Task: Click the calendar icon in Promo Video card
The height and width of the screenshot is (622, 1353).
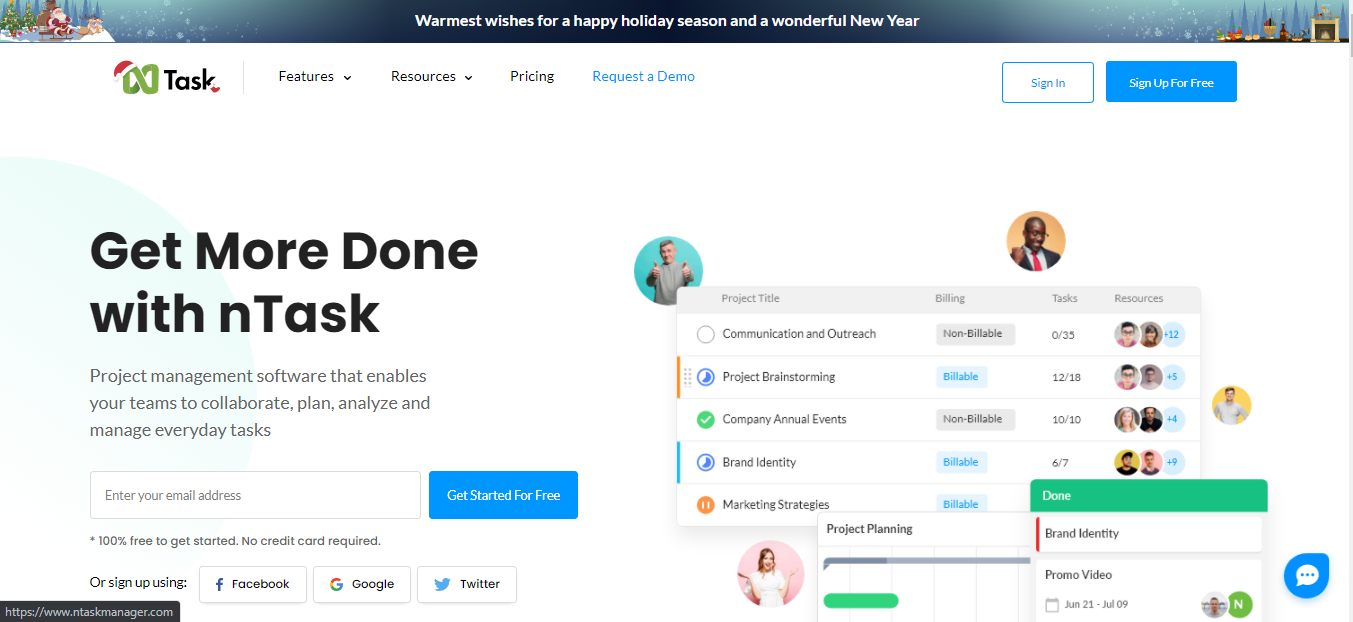Action: (x=1051, y=605)
